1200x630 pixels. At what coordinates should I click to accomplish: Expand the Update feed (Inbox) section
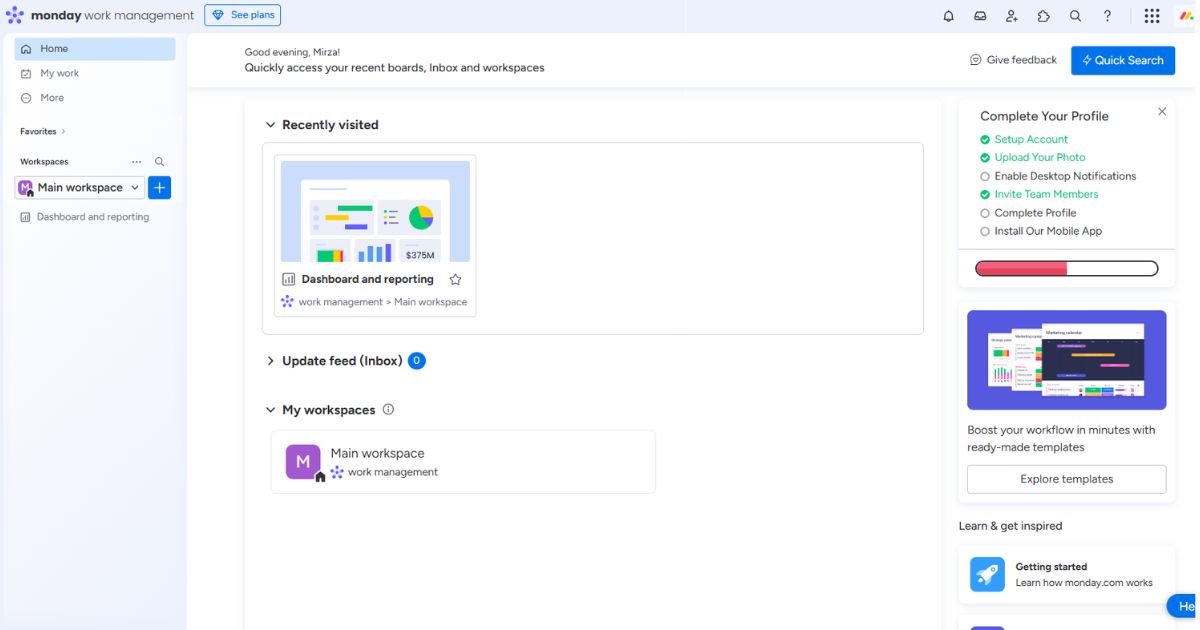tap(270, 361)
